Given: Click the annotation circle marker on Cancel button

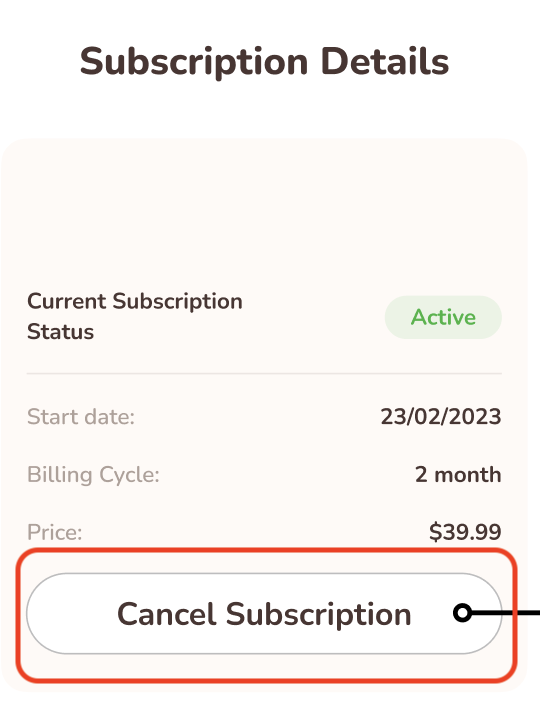Looking at the screenshot, I should [x=462, y=613].
